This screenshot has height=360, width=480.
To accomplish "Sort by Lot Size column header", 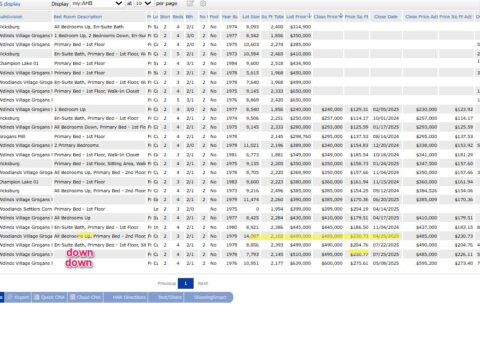I will pyautogui.click(x=251, y=17).
